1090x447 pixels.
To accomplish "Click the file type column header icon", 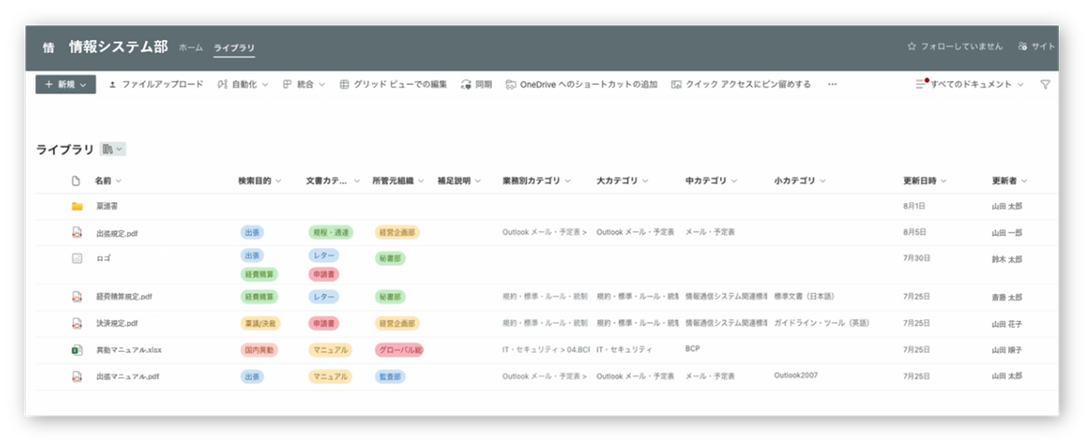I will click(76, 181).
